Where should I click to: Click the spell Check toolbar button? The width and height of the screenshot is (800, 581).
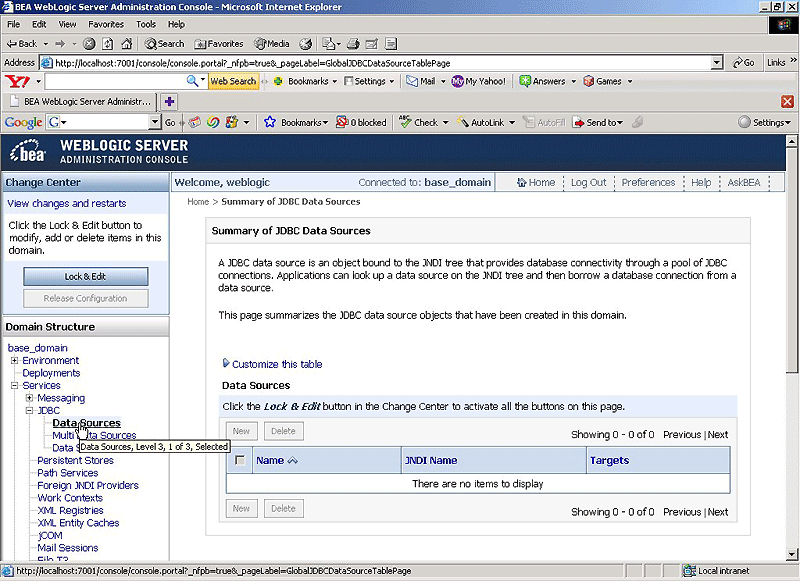[x=419, y=122]
